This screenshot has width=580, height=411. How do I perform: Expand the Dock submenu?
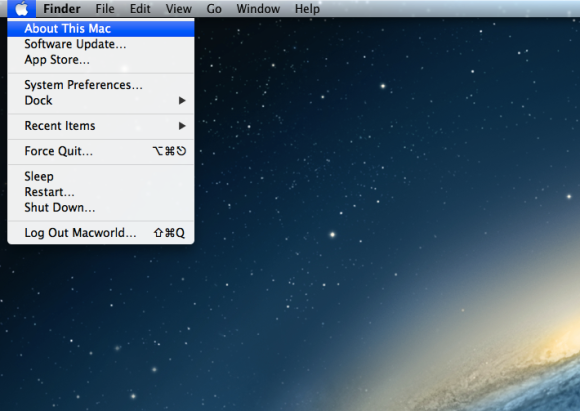point(101,100)
